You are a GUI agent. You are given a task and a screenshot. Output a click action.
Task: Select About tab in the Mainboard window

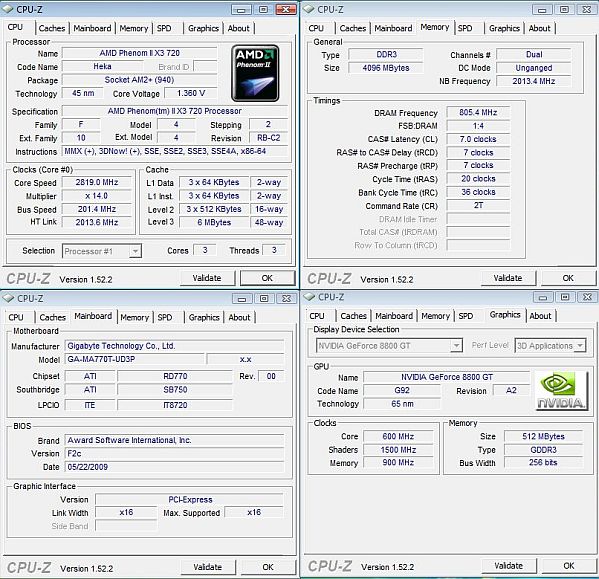[239, 317]
